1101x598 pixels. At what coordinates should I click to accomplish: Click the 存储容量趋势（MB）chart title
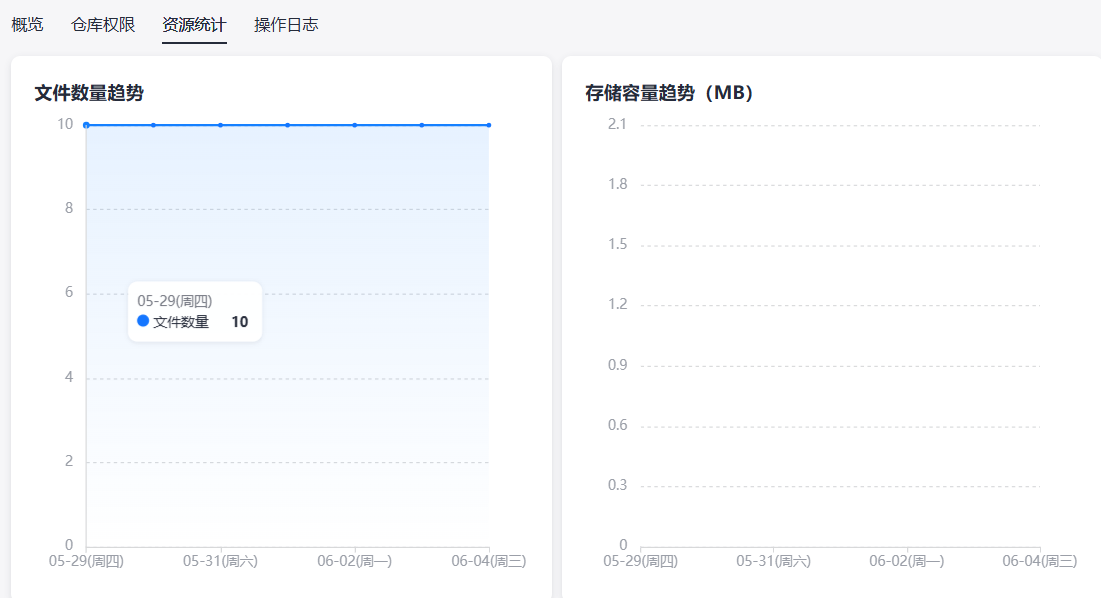coord(669,93)
